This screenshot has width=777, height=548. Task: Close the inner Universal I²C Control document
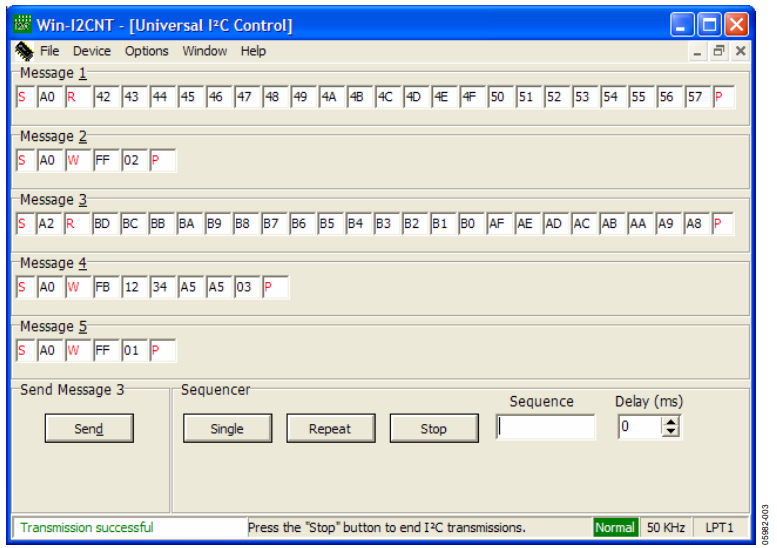click(x=740, y=51)
